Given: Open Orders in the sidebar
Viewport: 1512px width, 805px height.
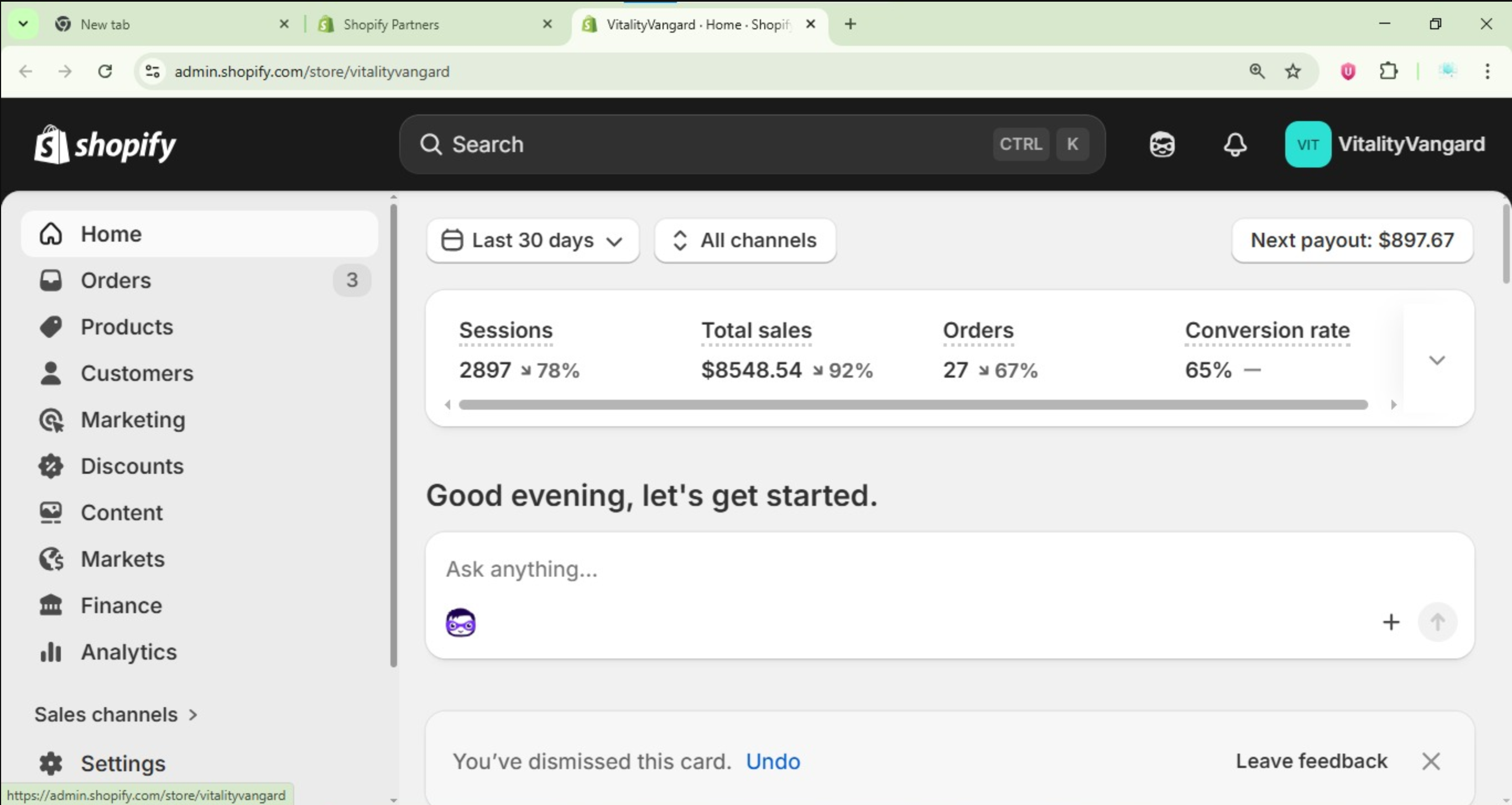Looking at the screenshot, I should coord(200,280).
